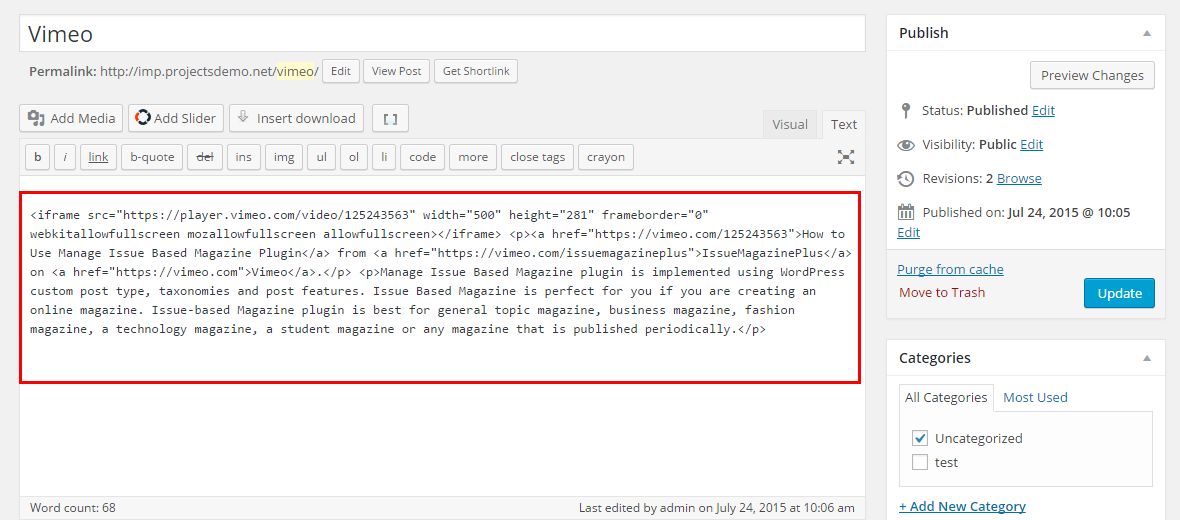1180x520 pixels.
Task: Click the shortcode brackets icon button
Action: pyautogui.click(x=390, y=118)
